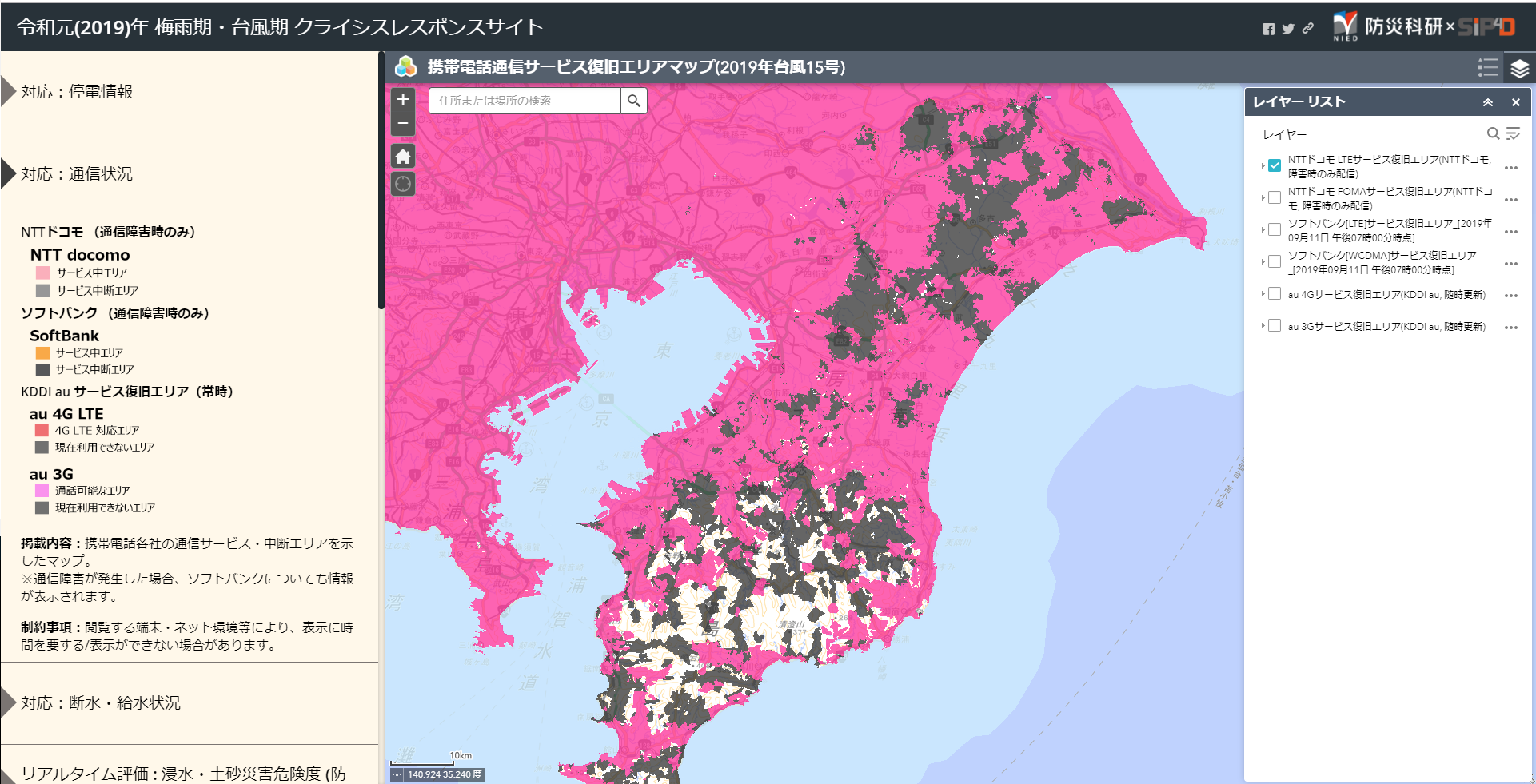This screenshot has height=784, width=1536.
Task: Zoom in the map with plus button
Action: pos(403,99)
